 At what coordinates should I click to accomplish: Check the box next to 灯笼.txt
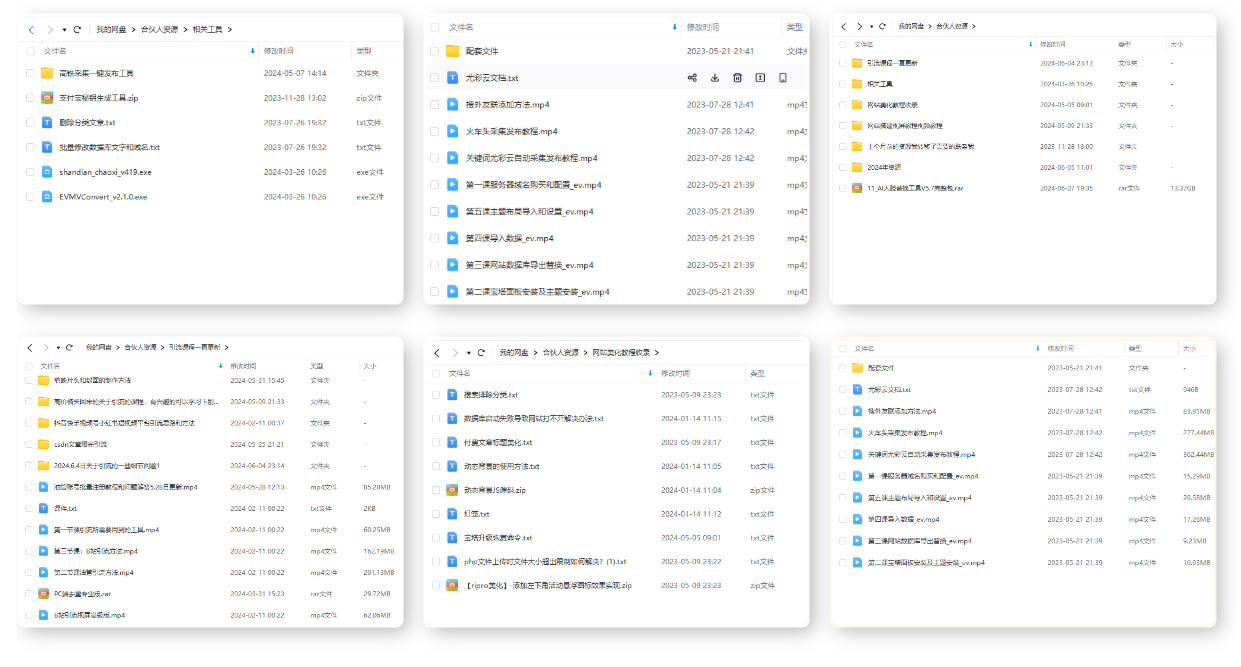coord(436,514)
